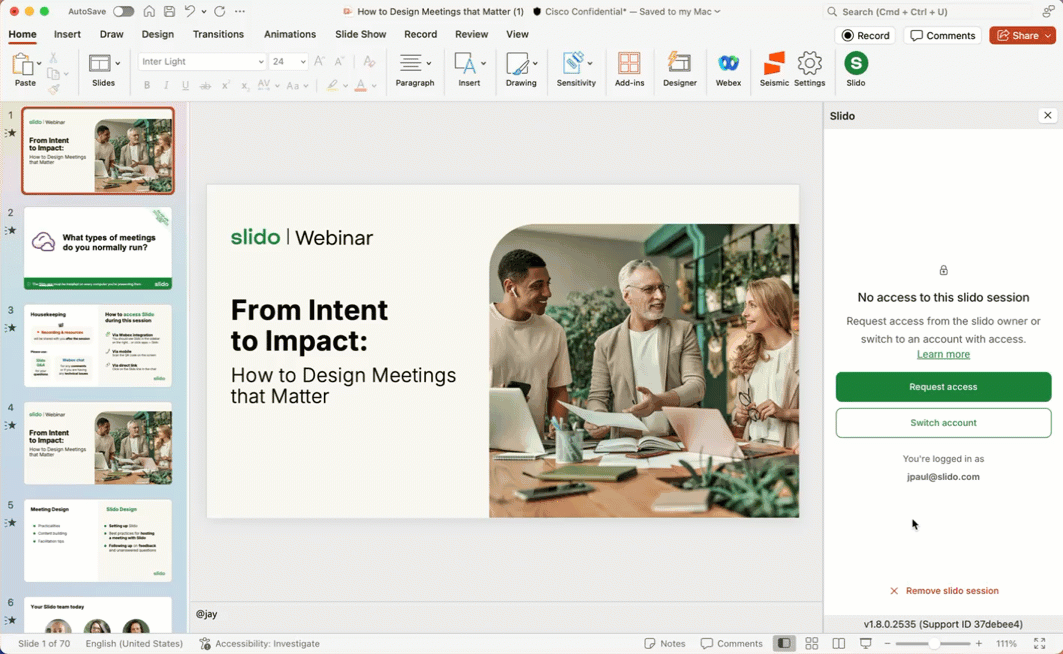1063x654 pixels.
Task: Adjust the zoom slider handle
Action: (934, 643)
